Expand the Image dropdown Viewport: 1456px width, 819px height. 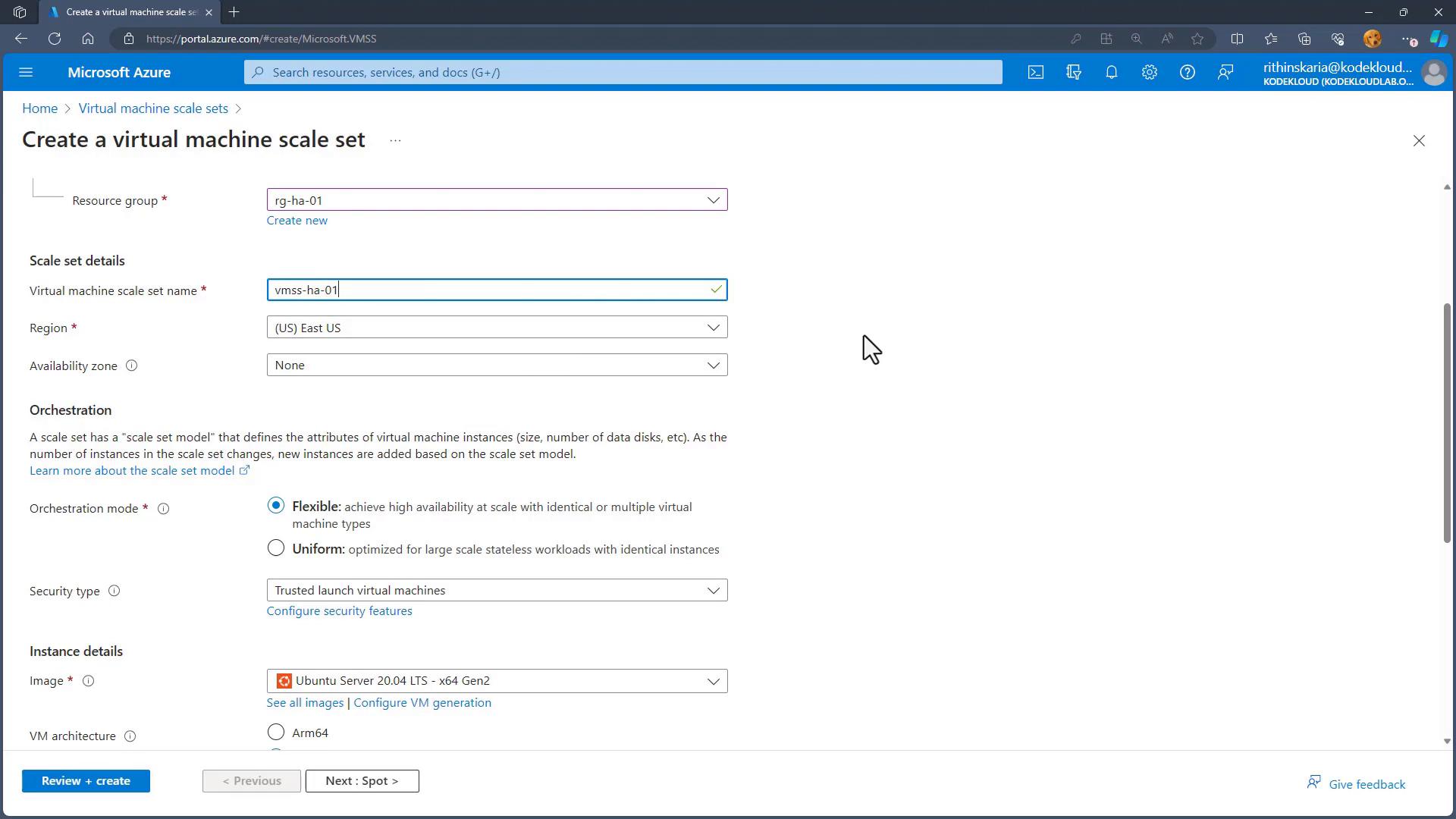click(x=497, y=681)
